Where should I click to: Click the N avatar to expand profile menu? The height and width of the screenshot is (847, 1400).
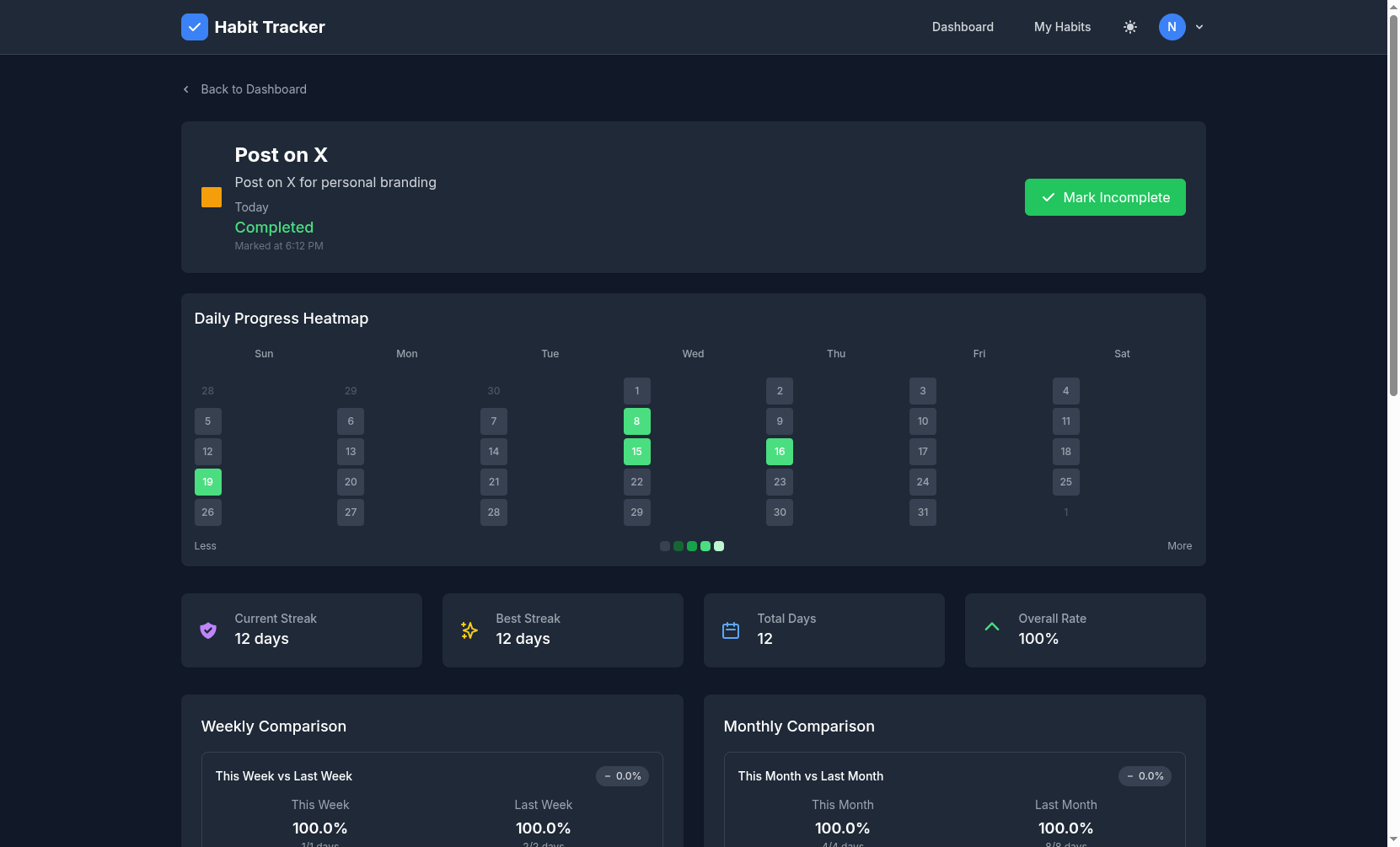pos(1172,26)
